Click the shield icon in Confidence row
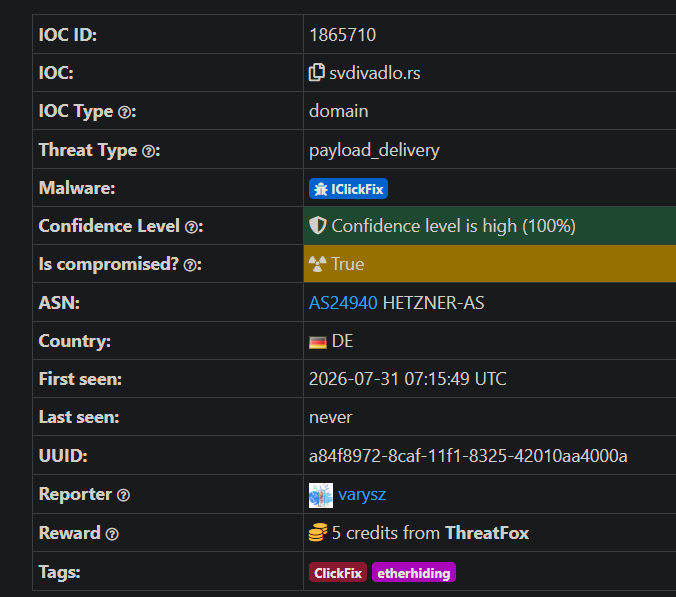This screenshot has height=597, width=676. pos(318,225)
